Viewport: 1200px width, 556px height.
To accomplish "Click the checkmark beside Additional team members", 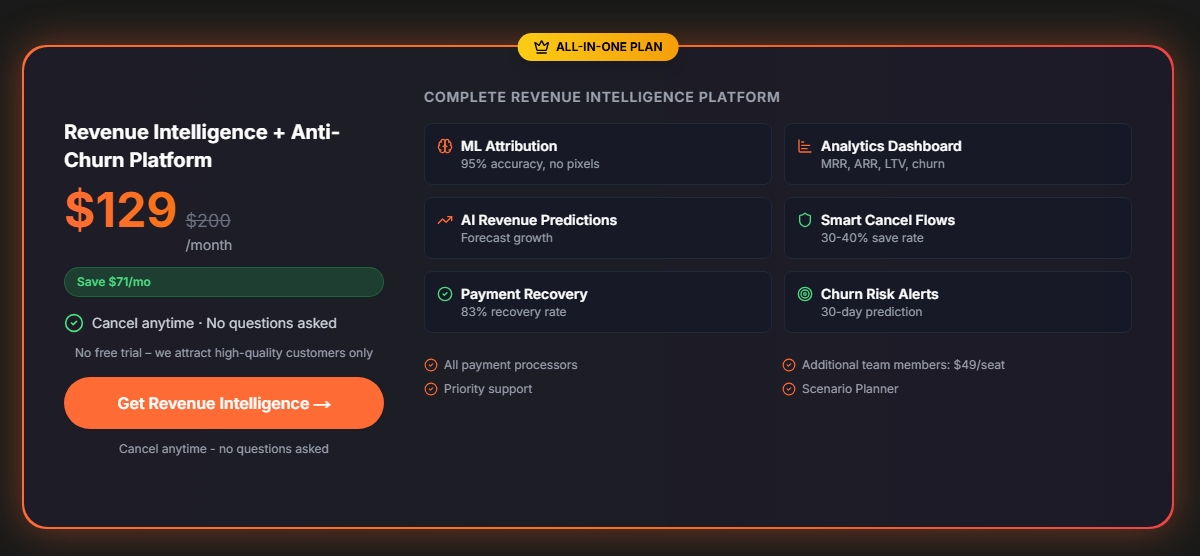I will (x=789, y=365).
